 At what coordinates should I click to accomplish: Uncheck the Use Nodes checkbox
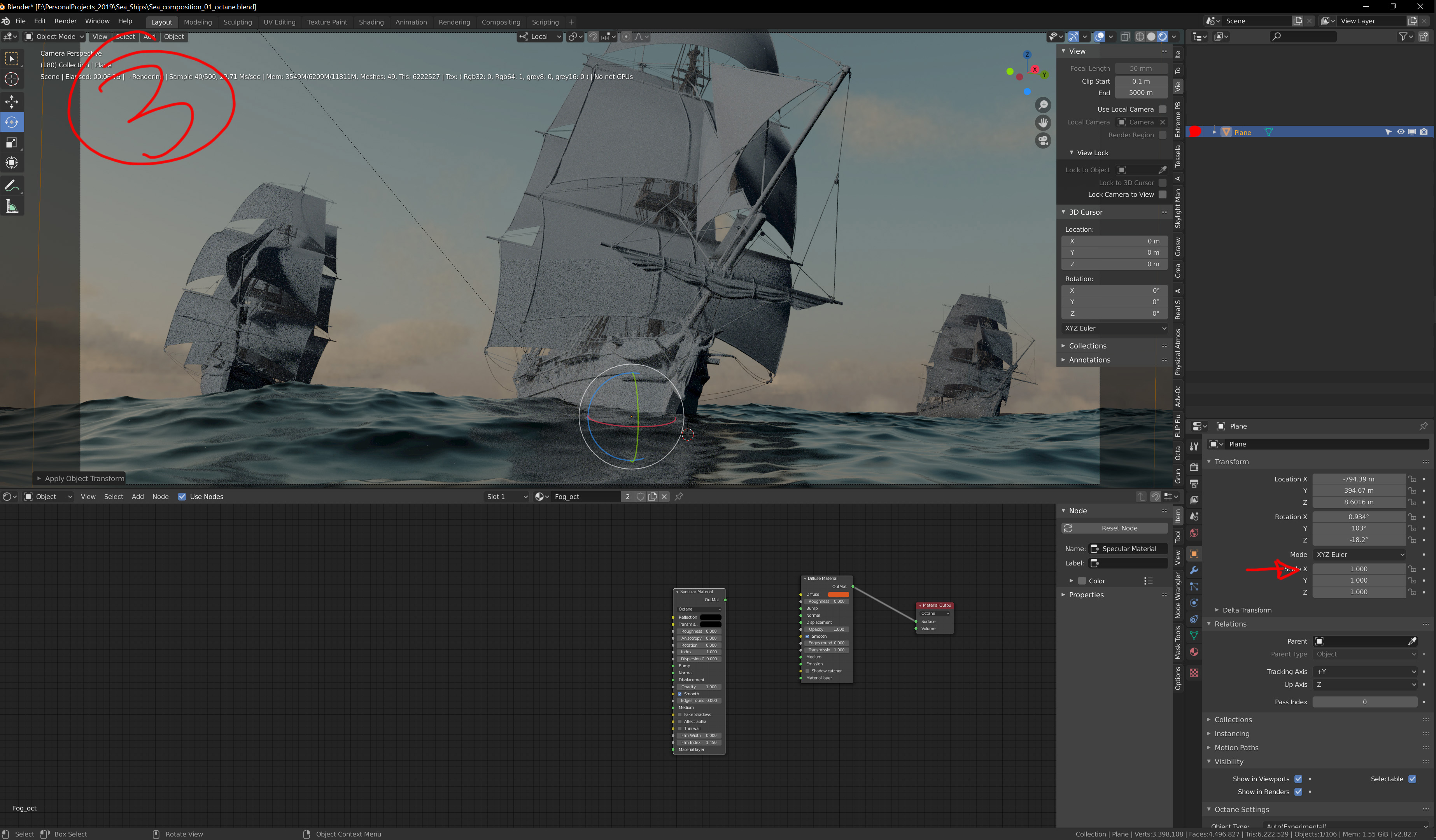coord(182,496)
